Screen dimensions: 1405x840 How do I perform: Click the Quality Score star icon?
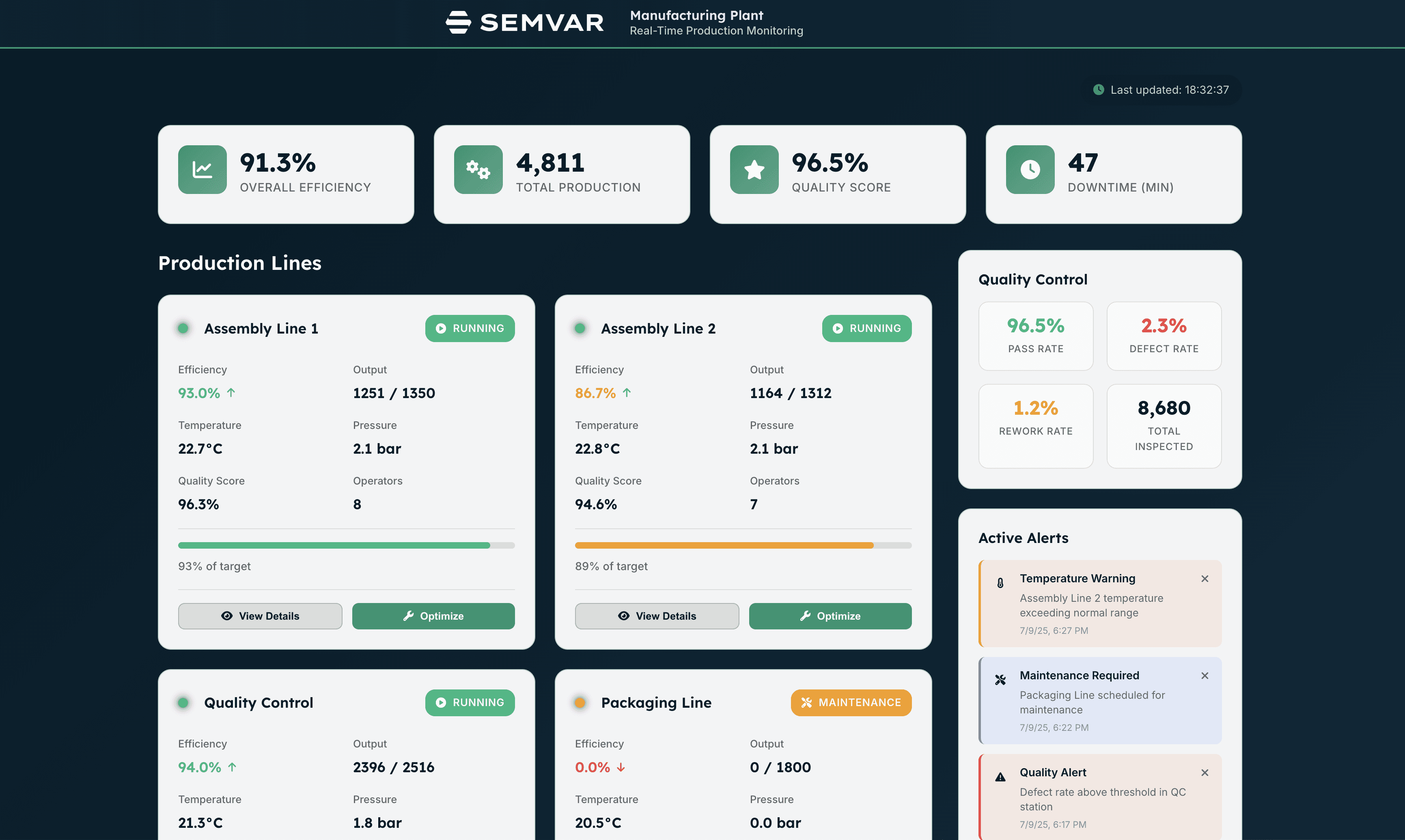(x=754, y=169)
